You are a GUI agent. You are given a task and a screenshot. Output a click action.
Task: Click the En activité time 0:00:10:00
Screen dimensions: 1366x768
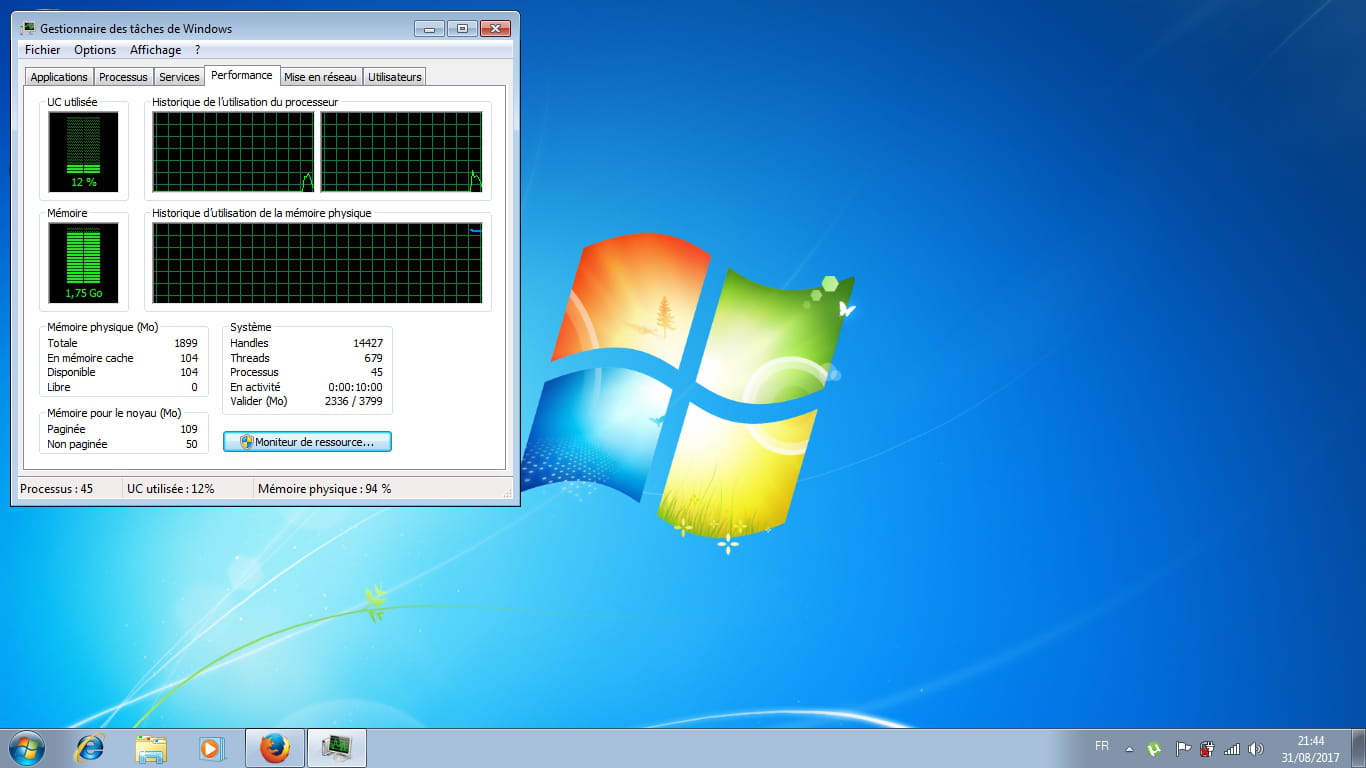355,387
